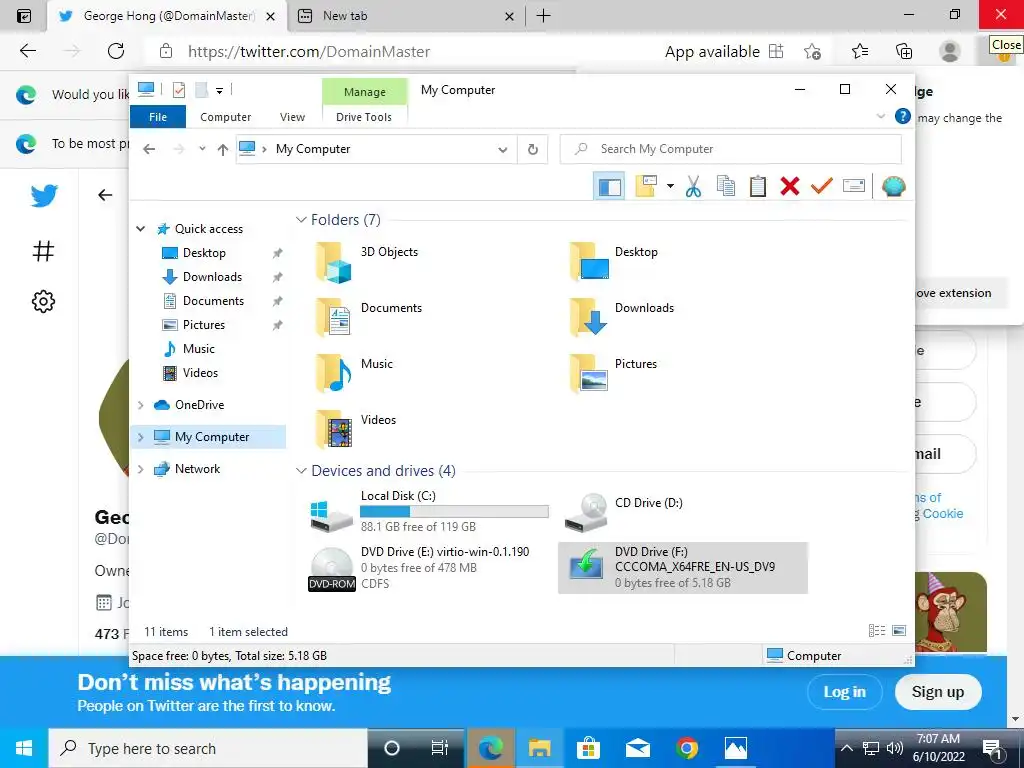The height and width of the screenshot is (768, 1024).
Task: Open File Explorer from taskbar
Action: point(539,748)
